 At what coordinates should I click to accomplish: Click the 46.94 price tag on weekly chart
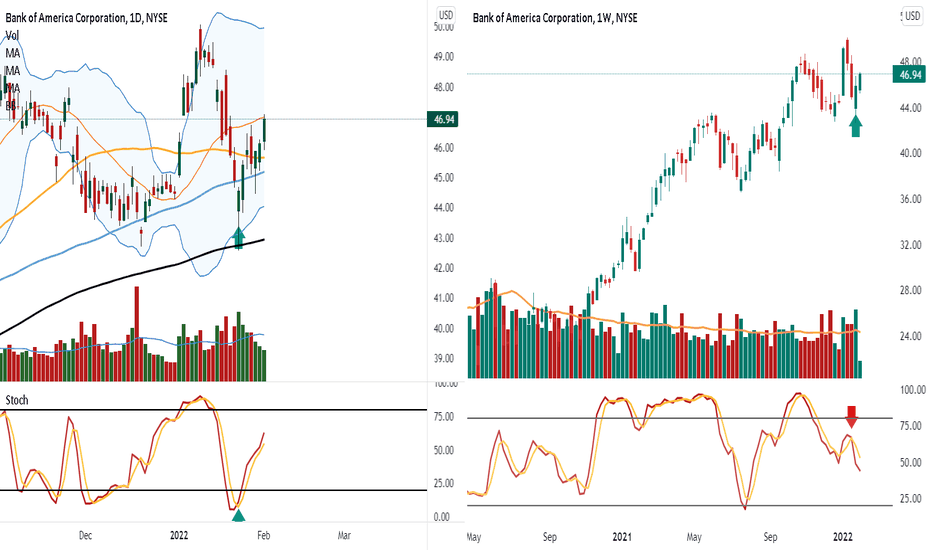tap(910, 75)
